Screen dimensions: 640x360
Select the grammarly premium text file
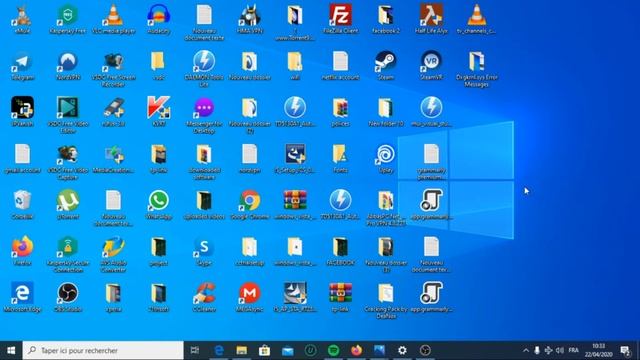(431, 162)
